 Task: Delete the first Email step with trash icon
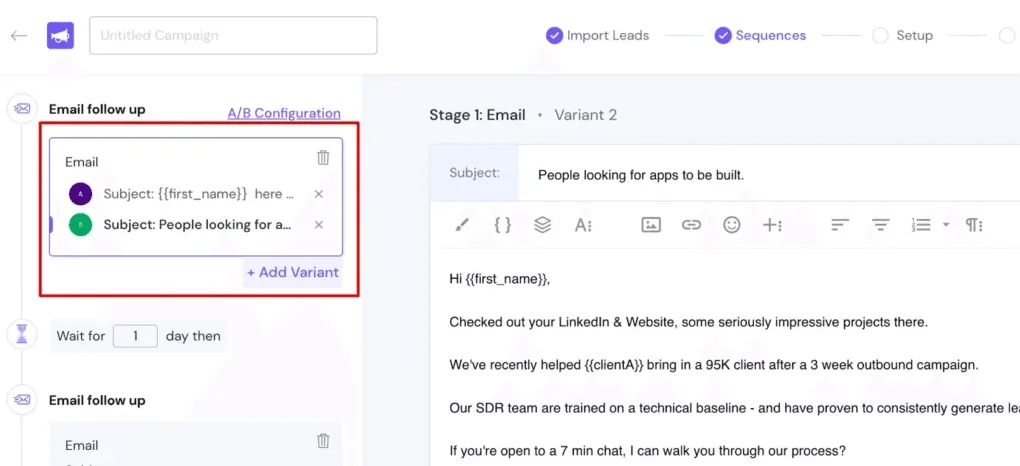click(323, 158)
